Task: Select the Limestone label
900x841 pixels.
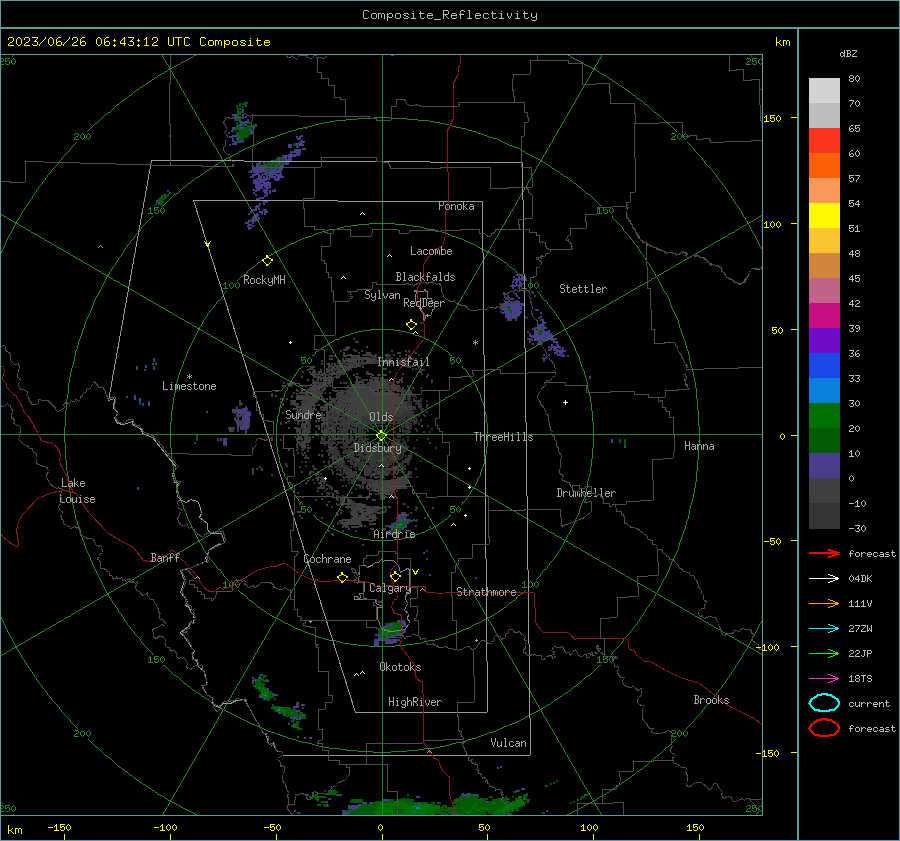Action: click(189, 386)
